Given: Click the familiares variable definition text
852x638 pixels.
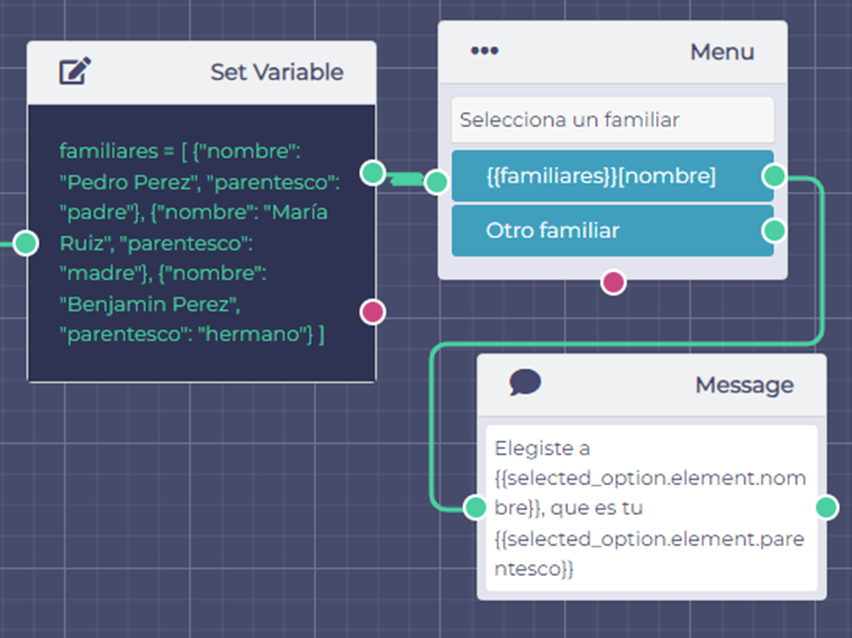Looking at the screenshot, I should click(x=200, y=243).
